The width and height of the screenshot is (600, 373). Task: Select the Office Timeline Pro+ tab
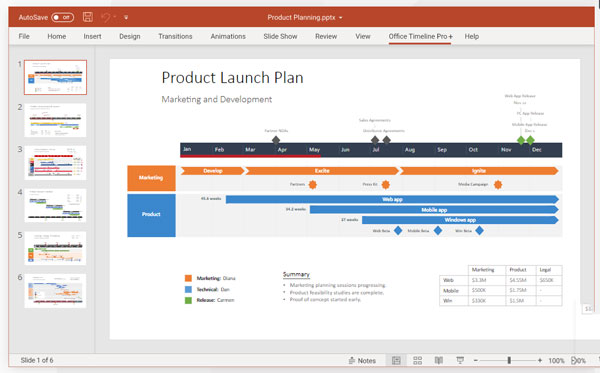(420, 36)
